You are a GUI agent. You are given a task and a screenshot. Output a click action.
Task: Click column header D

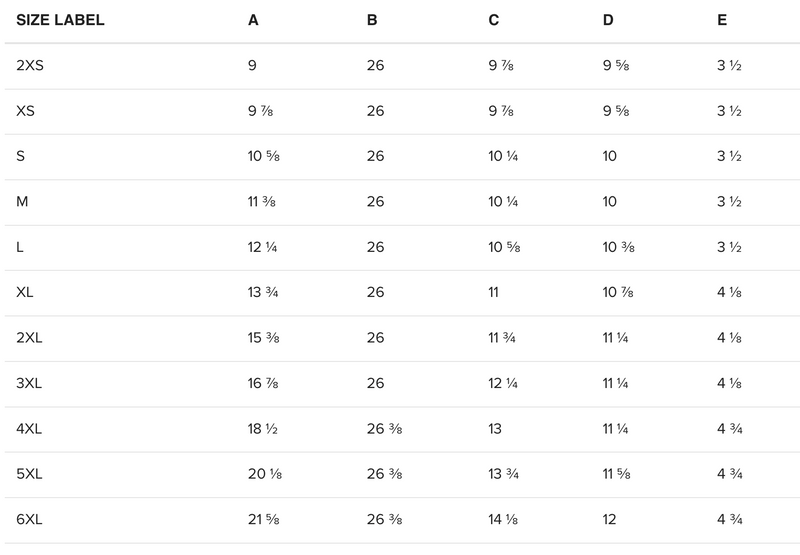[x=609, y=20]
